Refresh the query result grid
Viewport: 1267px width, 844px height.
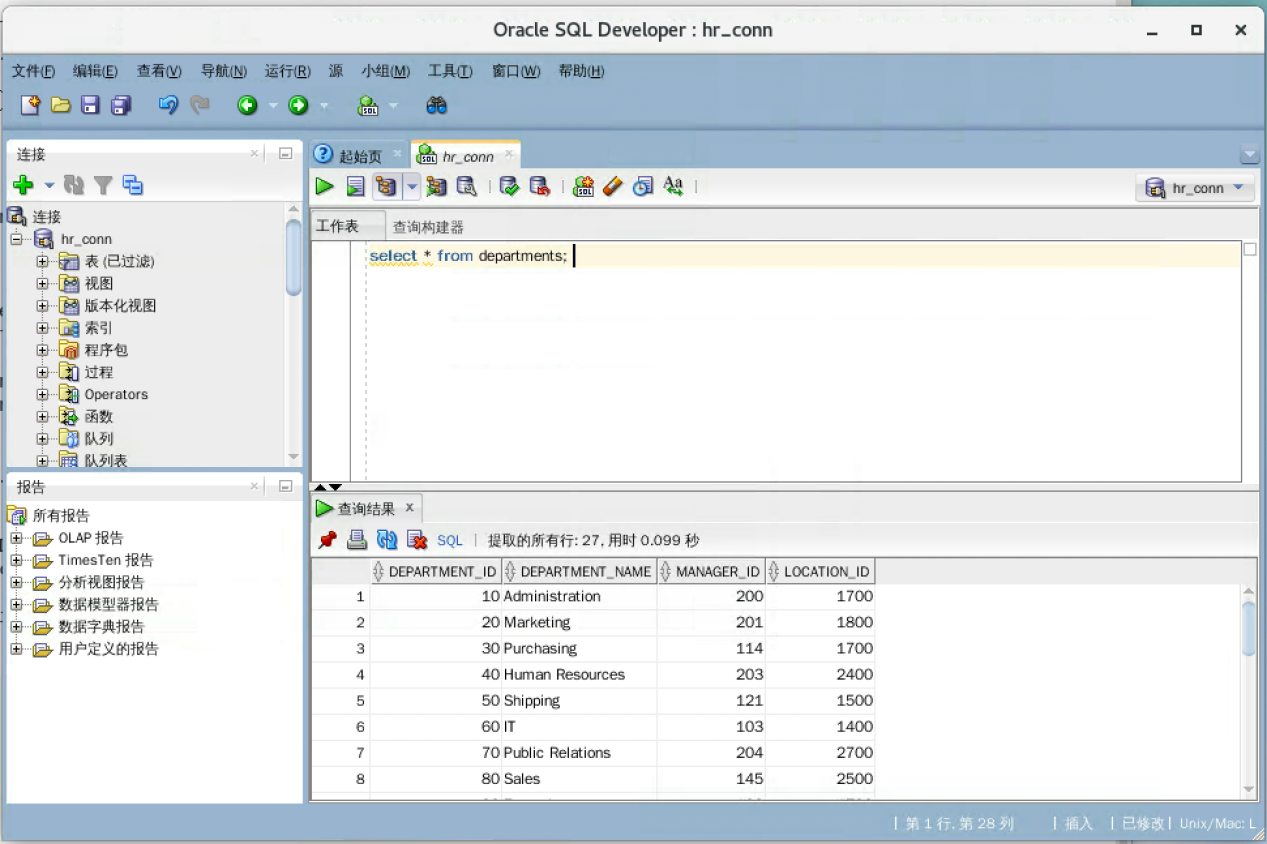[387, 540]
